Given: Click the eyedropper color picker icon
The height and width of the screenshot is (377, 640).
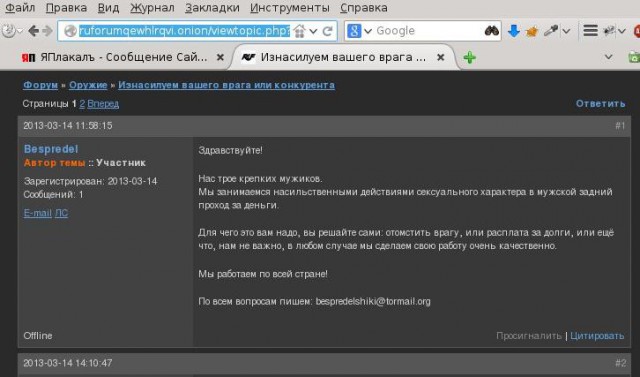Looking at the screenshot, I should [551, 31].
